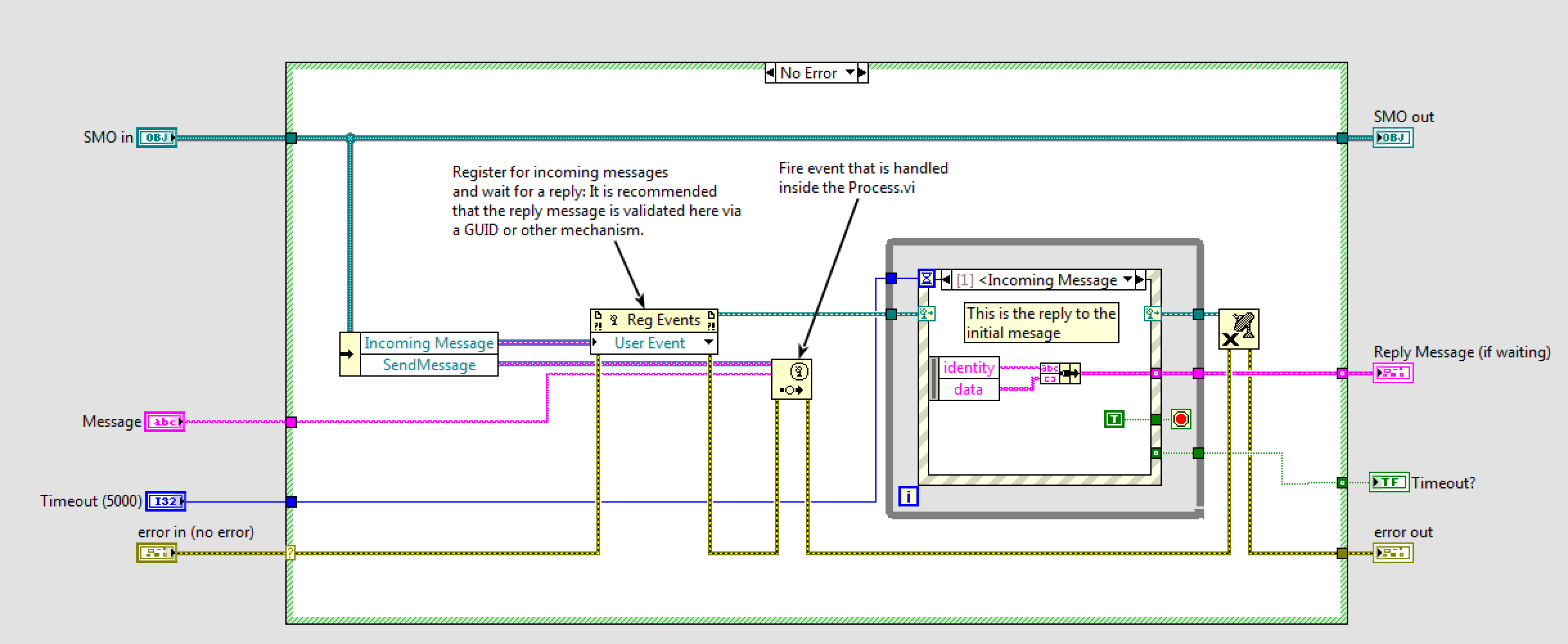Screen dimensions: 1568x644
Task: Click the Bundle node after identity and data
Action: (1060, 373)
